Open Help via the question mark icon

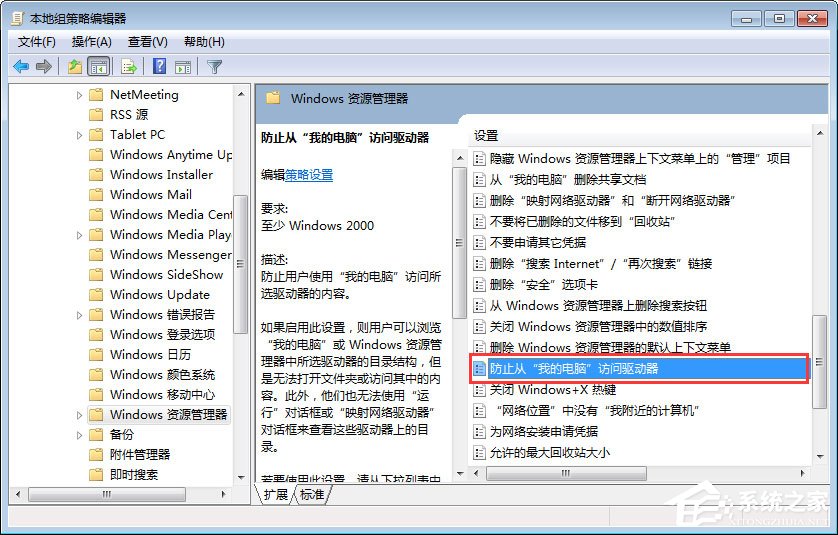pos(159,66)
